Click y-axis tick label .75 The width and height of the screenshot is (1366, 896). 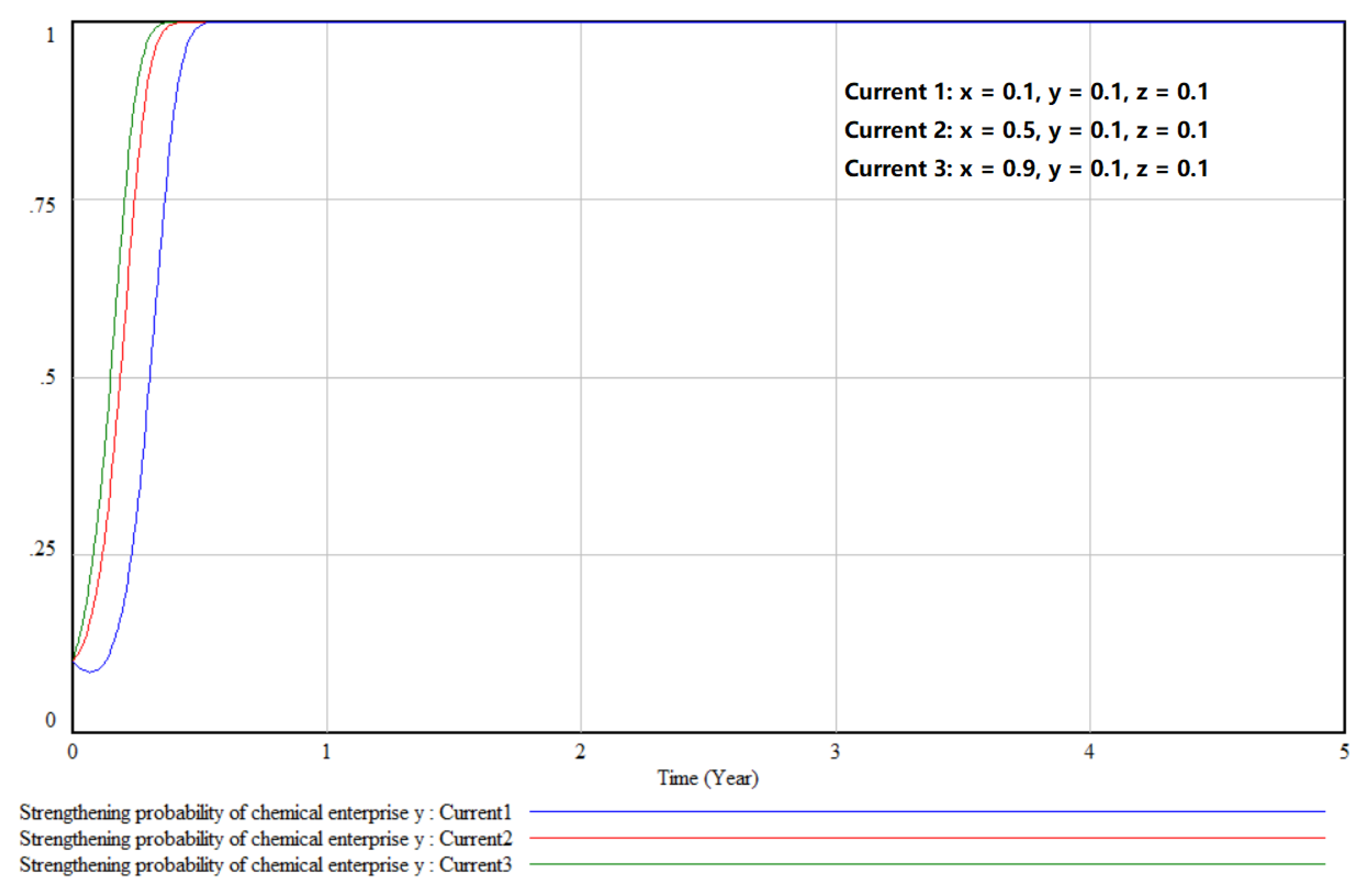(x=43, y=205)
